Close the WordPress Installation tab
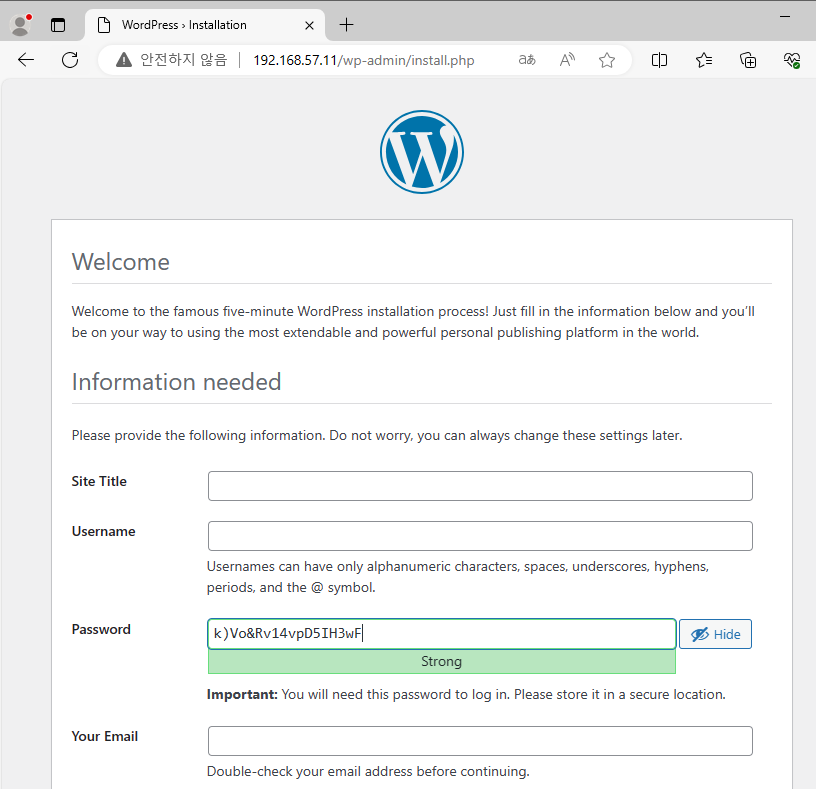This screenshot has height=789, width=816. click(x=309, y=25)
